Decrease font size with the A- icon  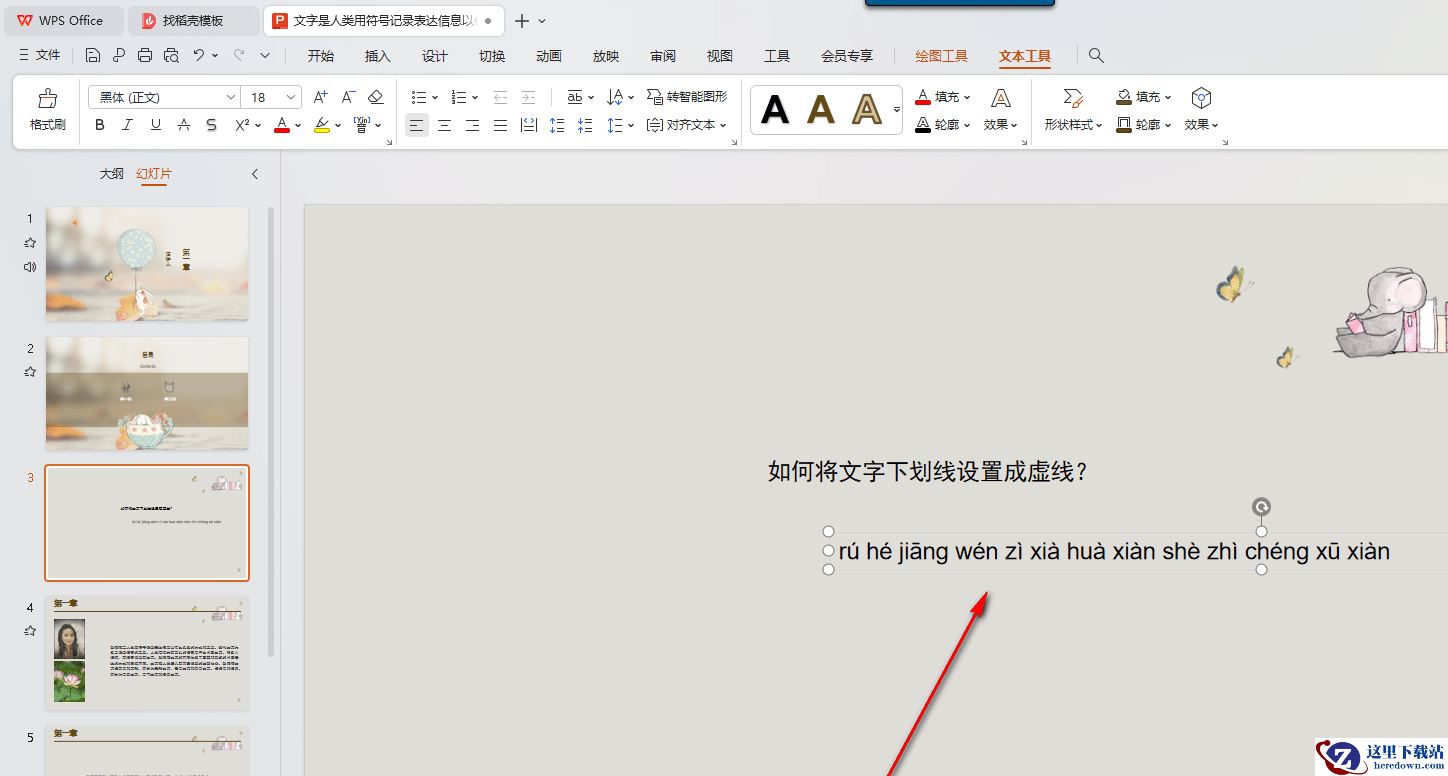[x=349, y=97]
